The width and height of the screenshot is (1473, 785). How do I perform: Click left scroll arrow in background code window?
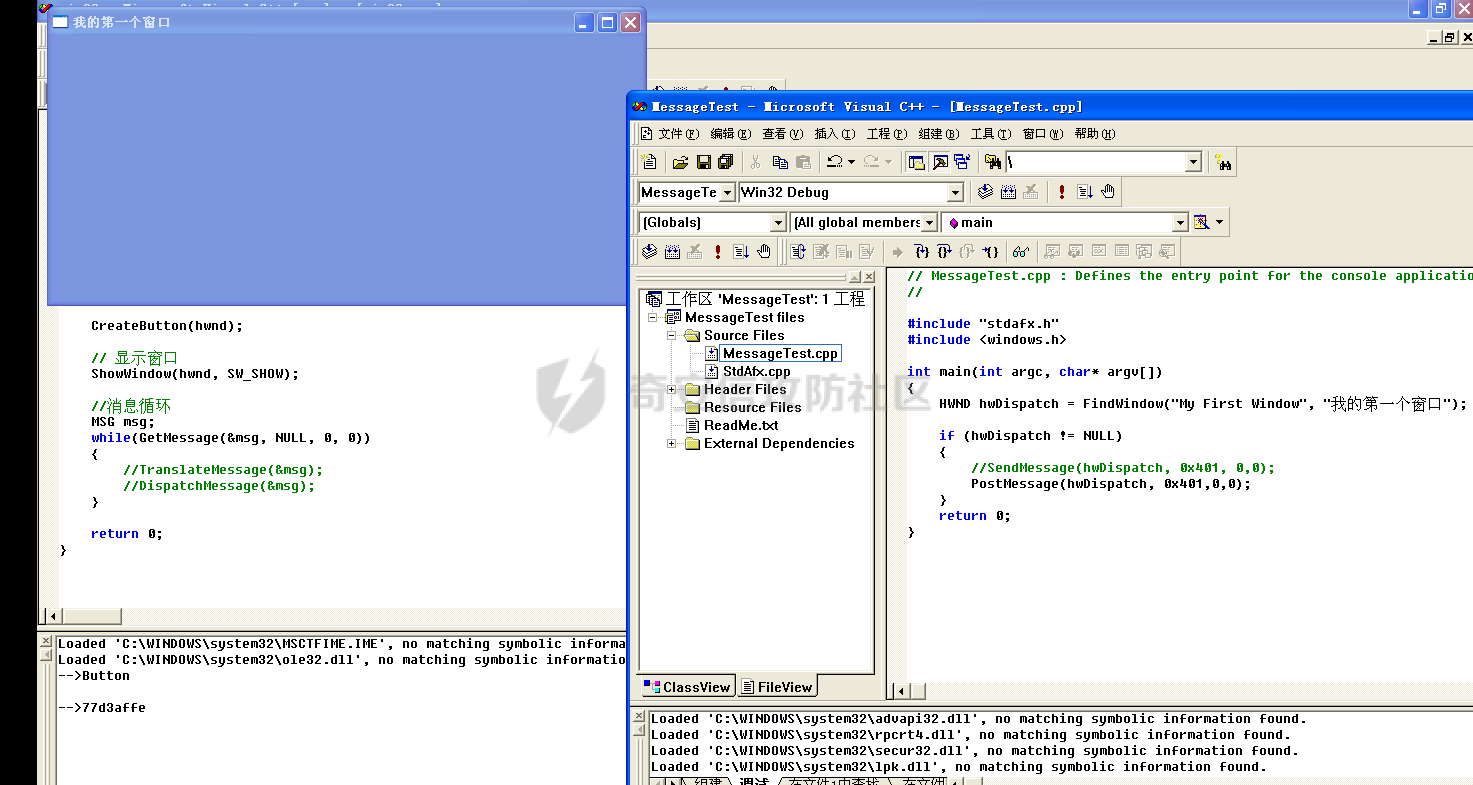(x=53, y=616)
